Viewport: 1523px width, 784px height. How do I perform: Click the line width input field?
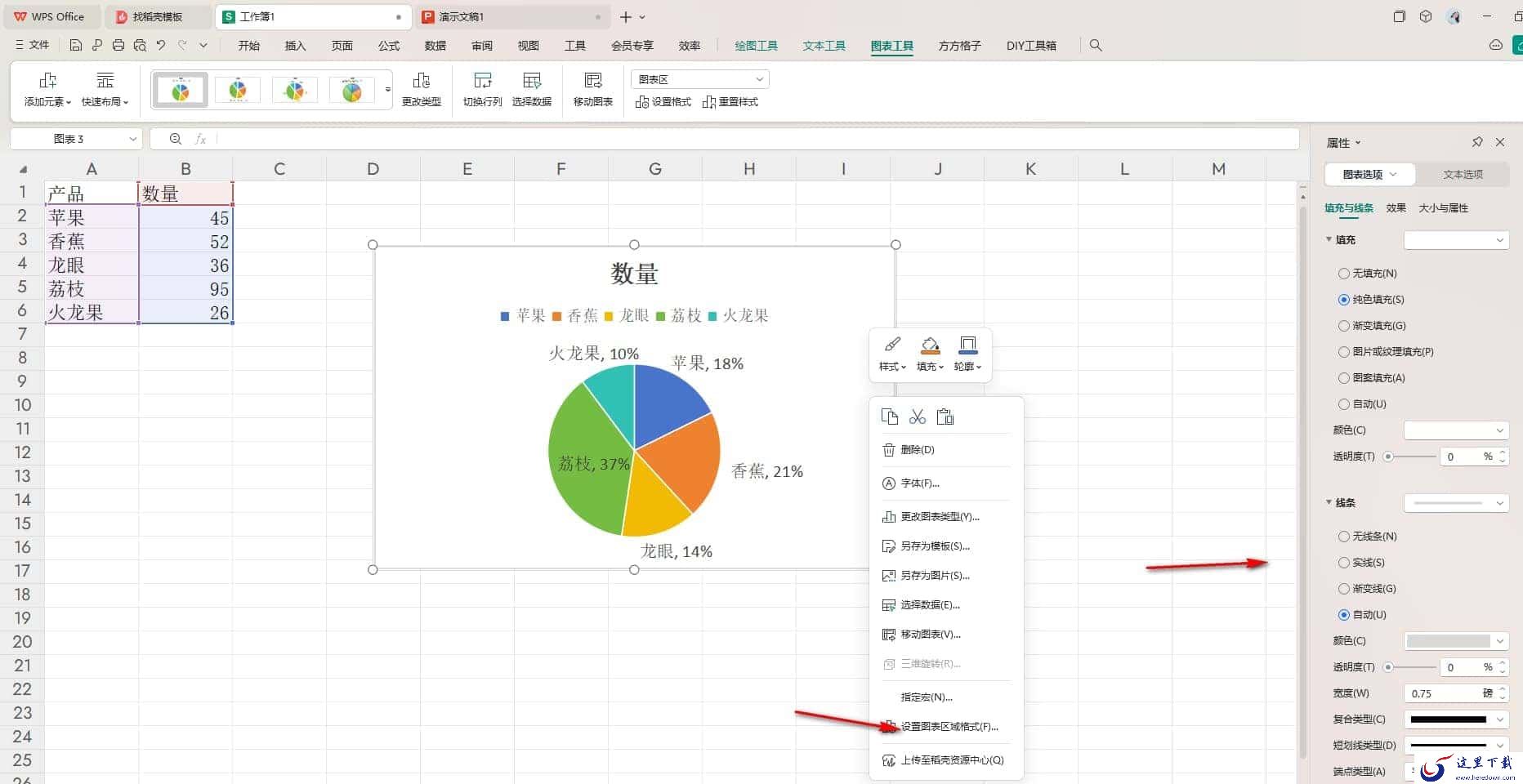point(1446,693)
